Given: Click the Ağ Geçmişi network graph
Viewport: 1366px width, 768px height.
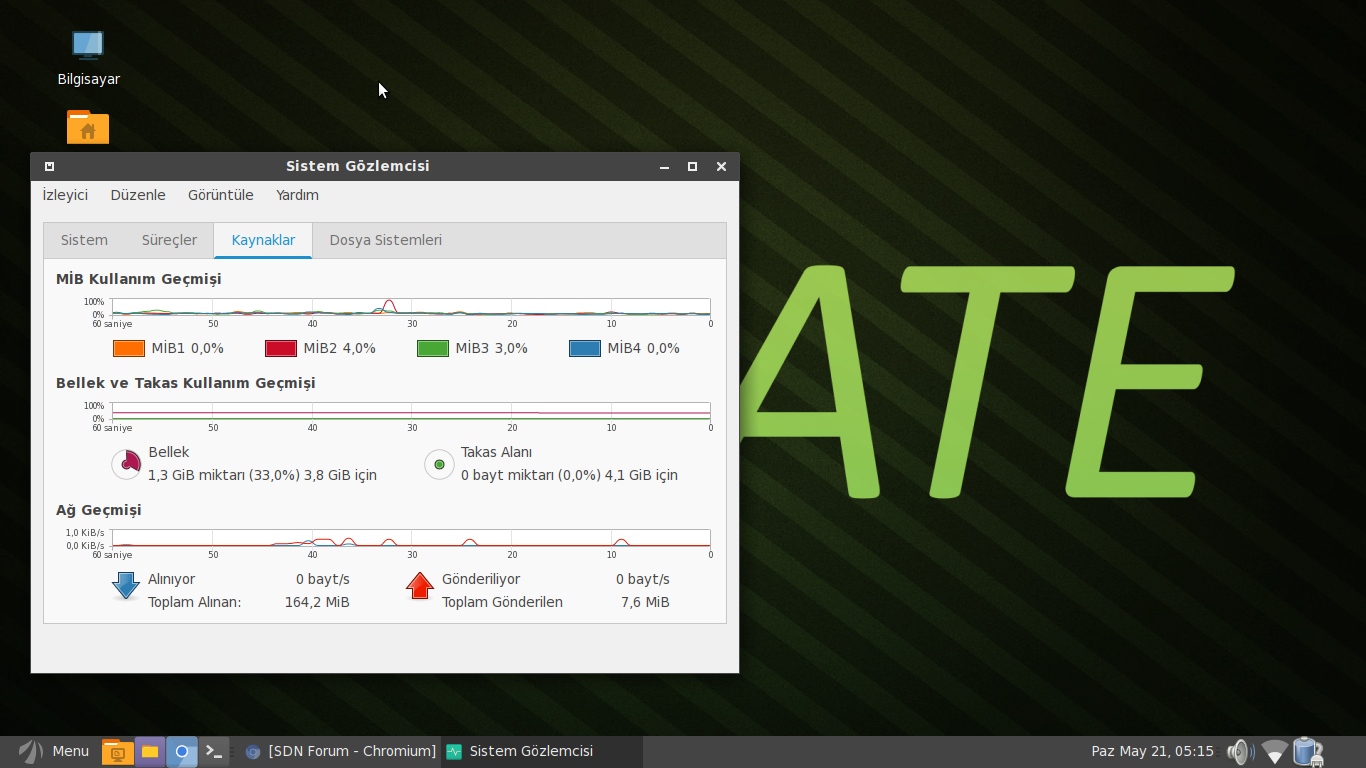Looking at the screenshot, I should [x=411, y=538].
